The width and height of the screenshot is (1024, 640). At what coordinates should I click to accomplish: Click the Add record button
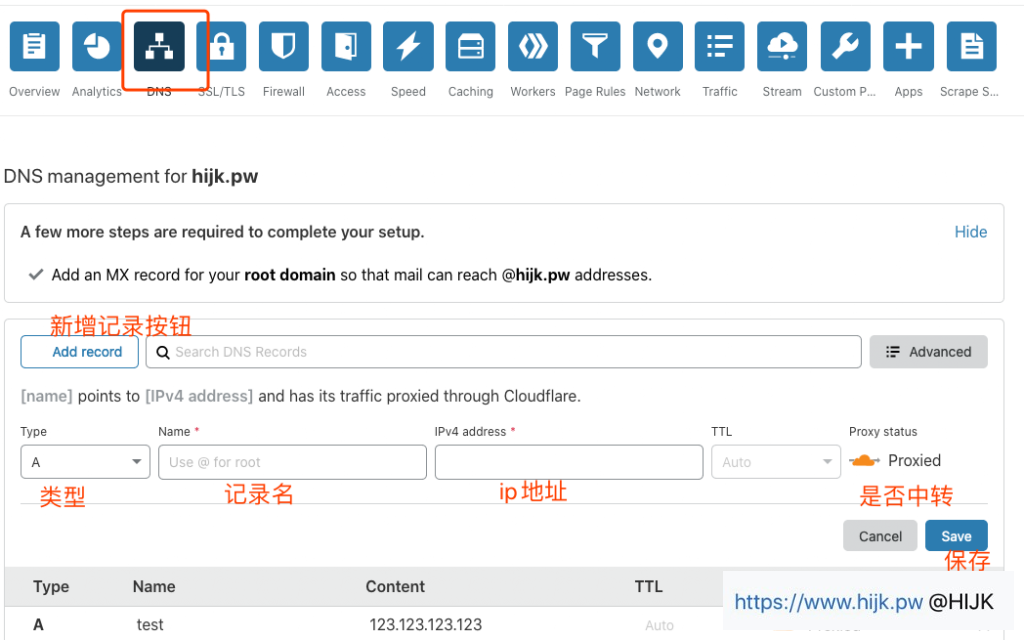click(x=79, y=351)
